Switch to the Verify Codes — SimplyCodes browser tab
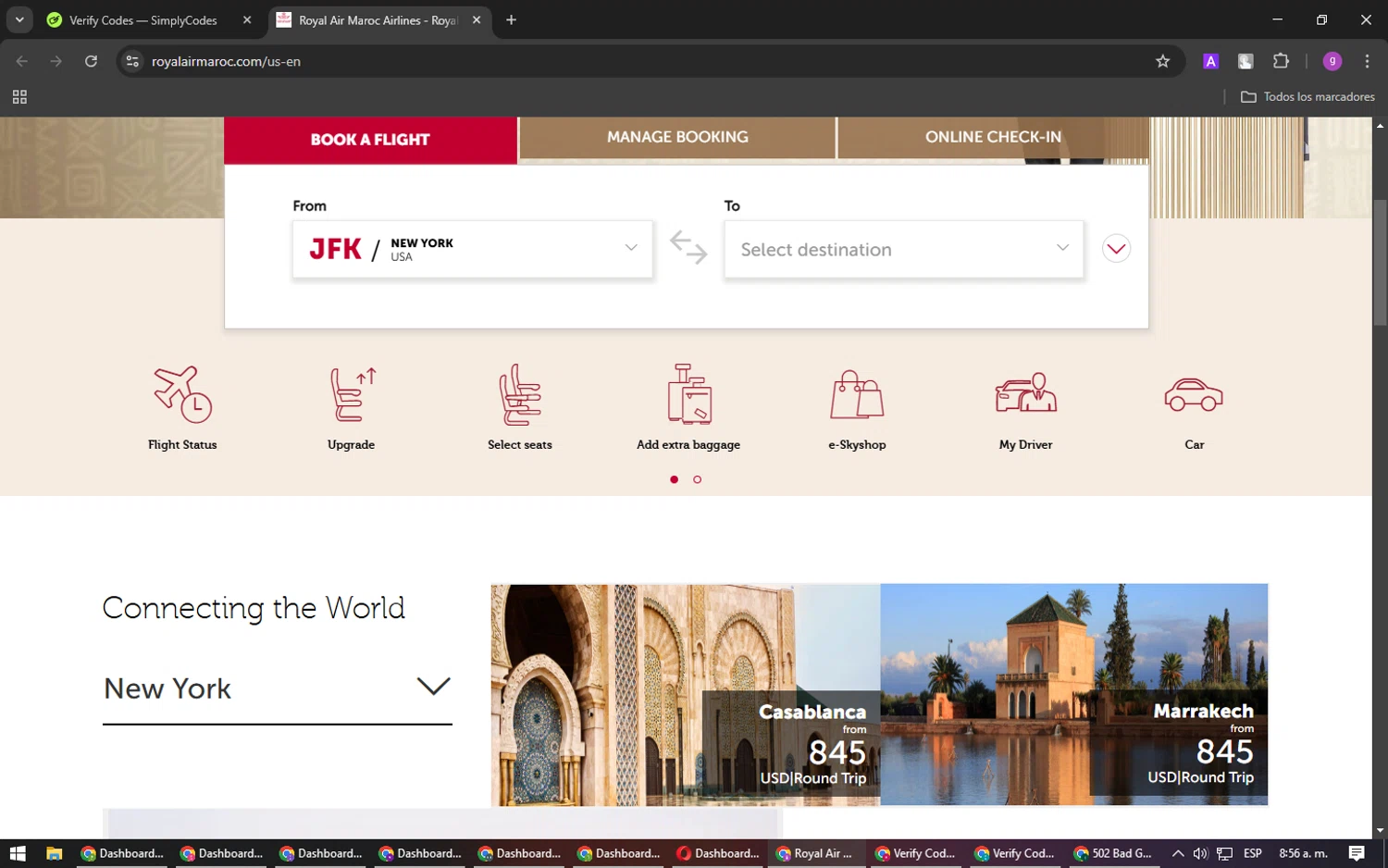1388x868 pixels. (x=143, y=20)
